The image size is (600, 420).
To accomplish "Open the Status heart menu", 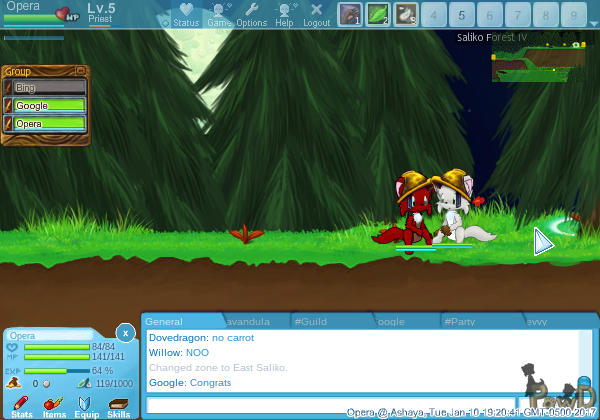I will (186, 15).
